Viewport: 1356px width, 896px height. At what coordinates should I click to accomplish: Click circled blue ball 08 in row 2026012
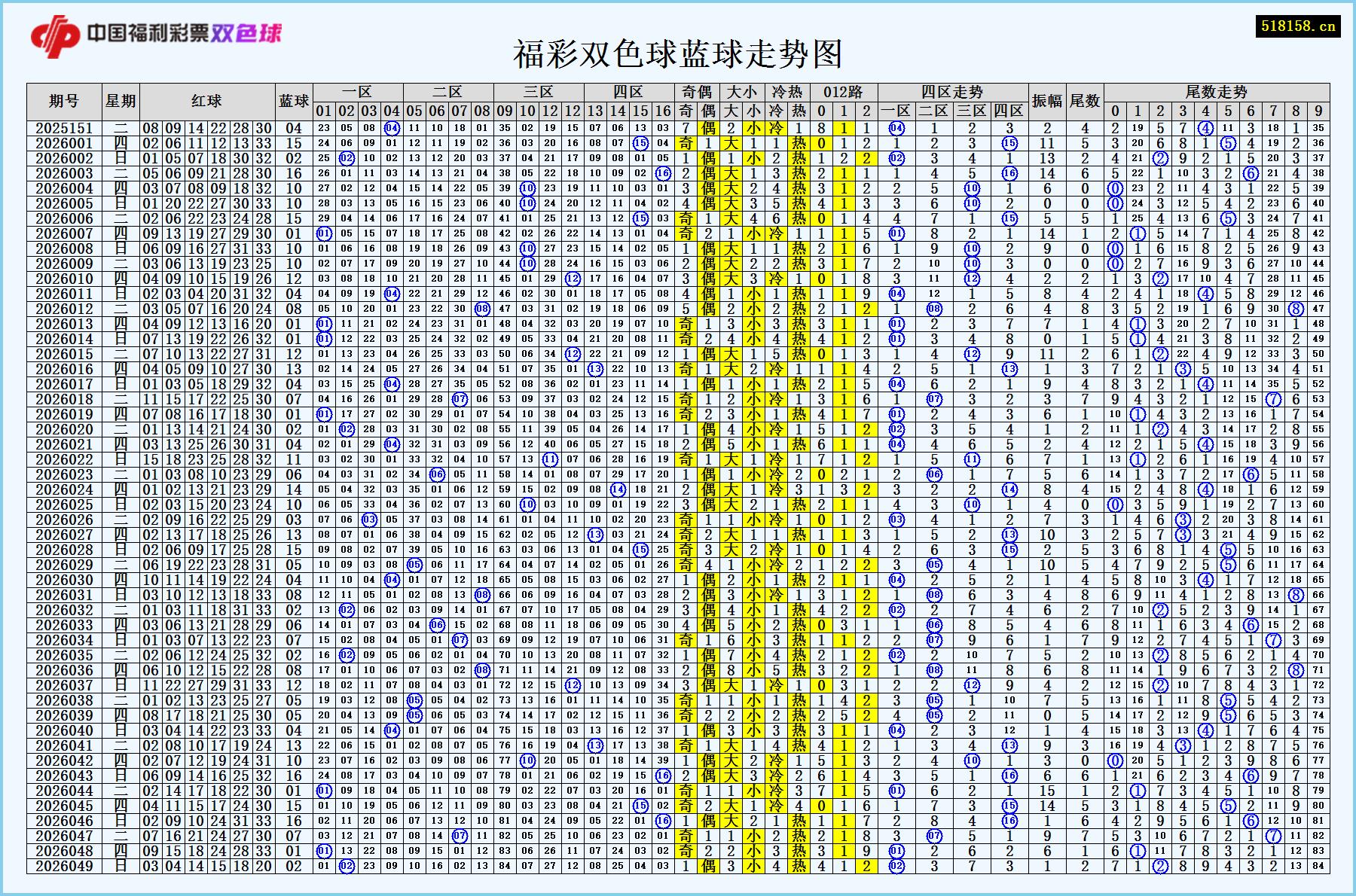click(x=482, y=309)
